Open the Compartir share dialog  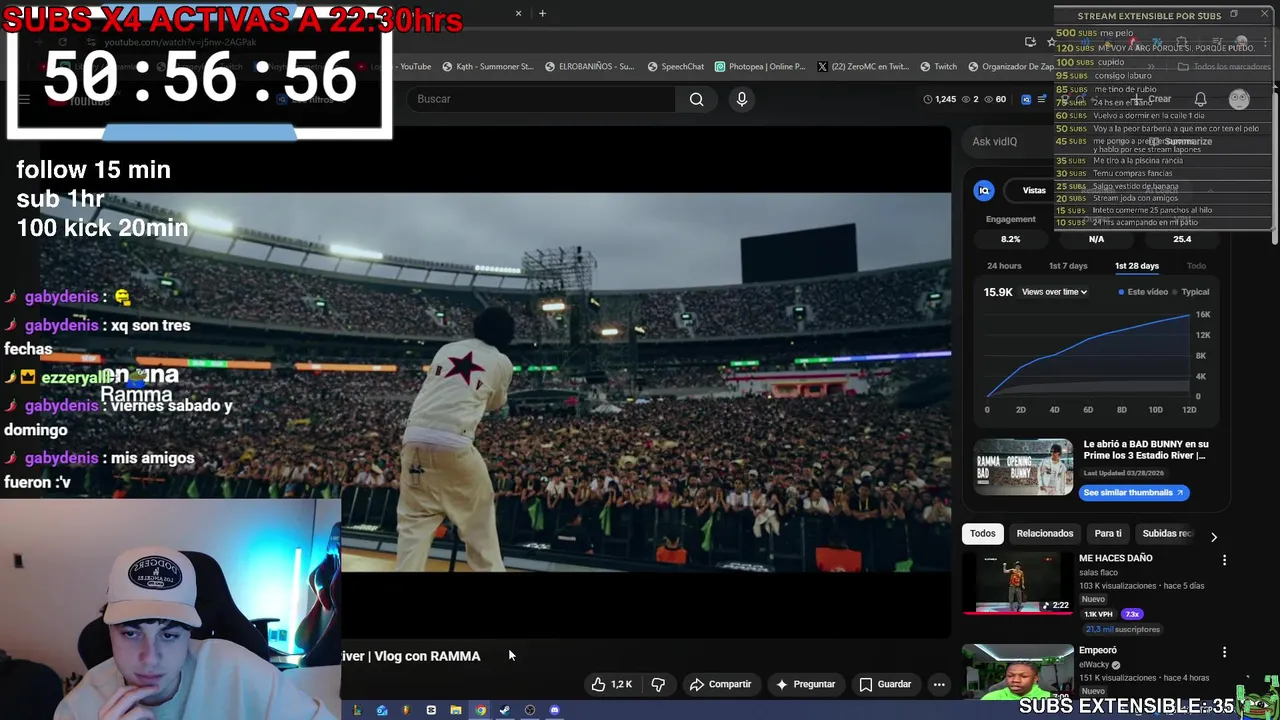[x=721, y=684]
